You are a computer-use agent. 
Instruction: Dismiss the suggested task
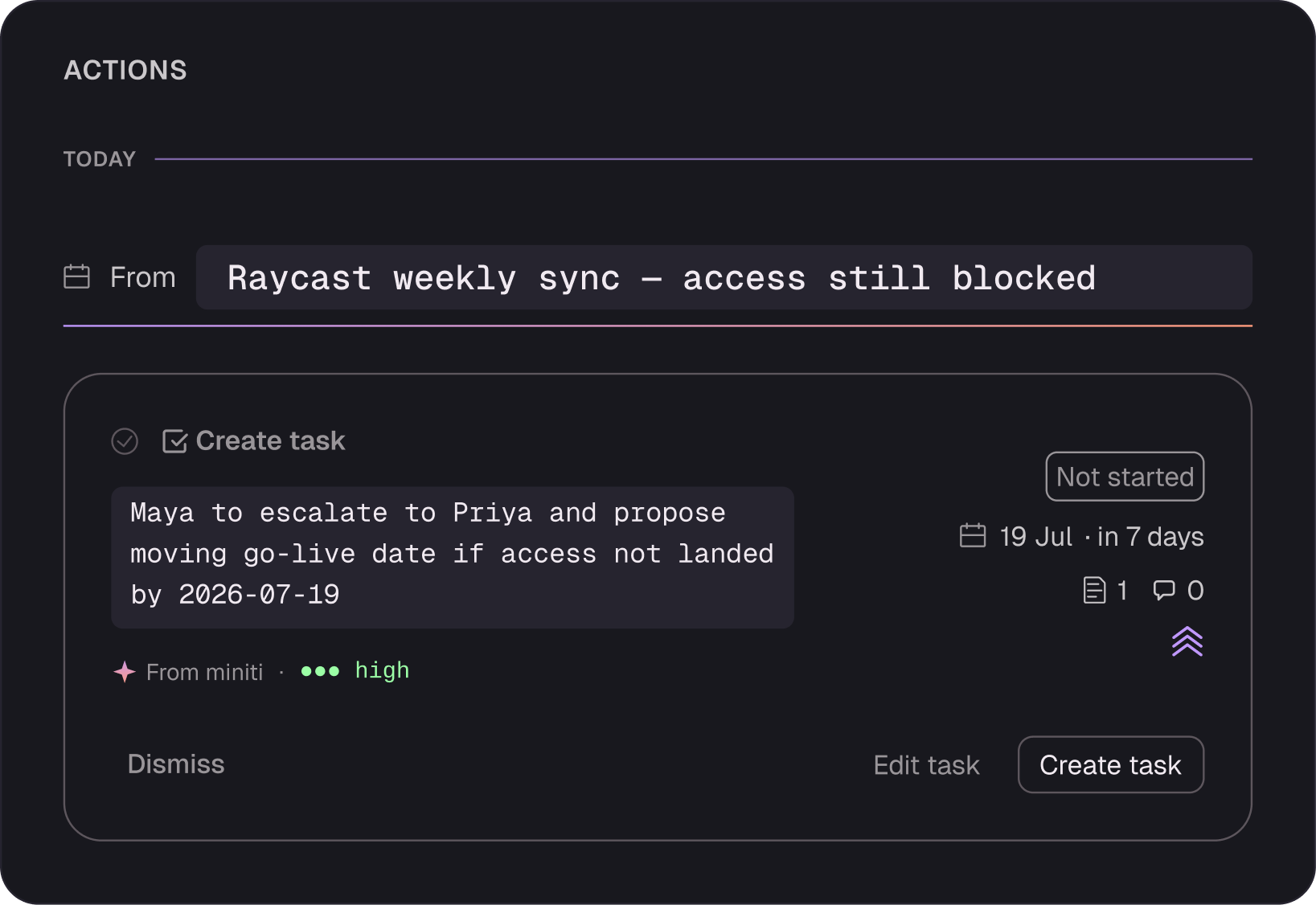coord(176,764)
